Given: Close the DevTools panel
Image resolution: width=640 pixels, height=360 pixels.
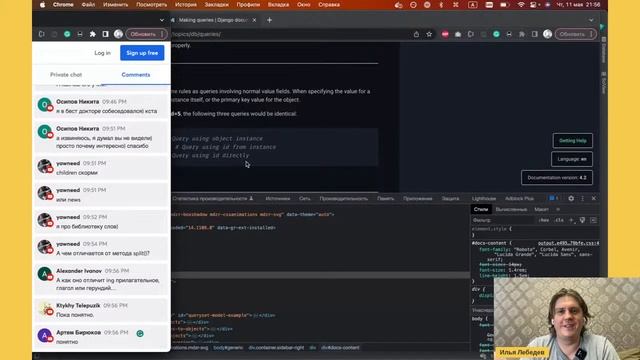Looking at the screenshot, I should (x=594, y=198).
